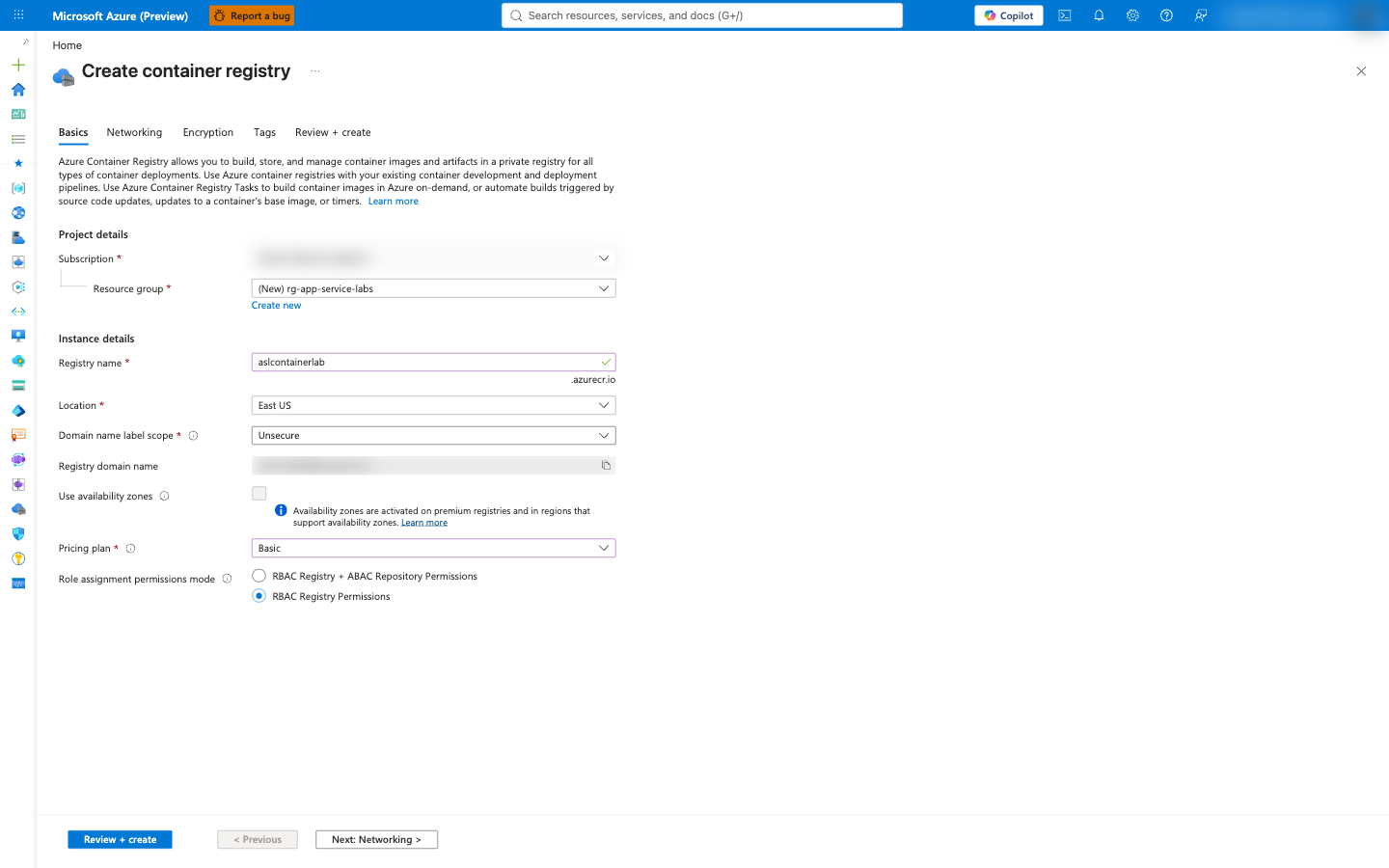
Task: Close the Create container registry pane
Action: click(1361, 71)
